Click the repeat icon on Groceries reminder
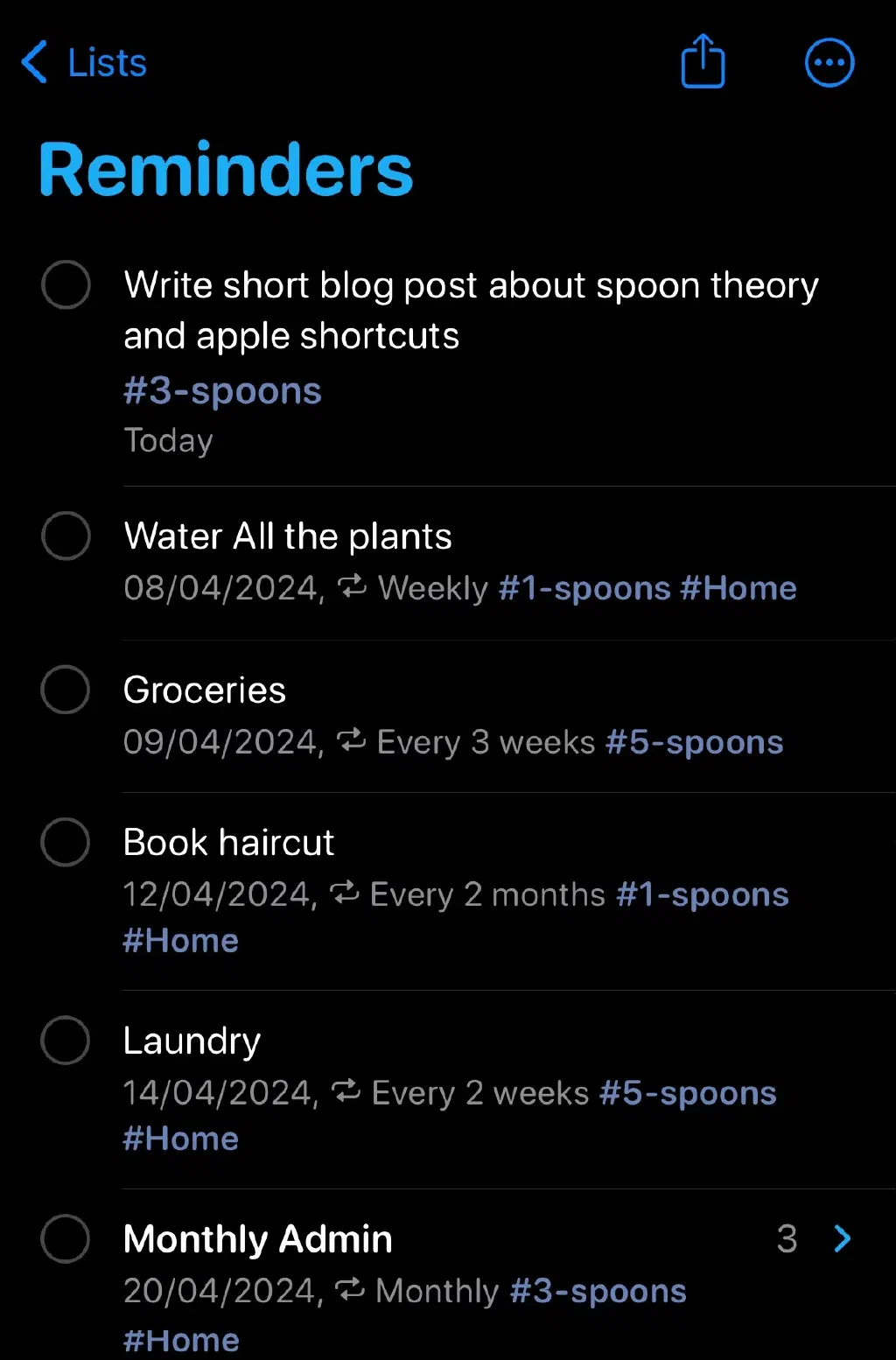This screenshot has height=1360, width=896. pyautogui.click(x=351, y=740)
